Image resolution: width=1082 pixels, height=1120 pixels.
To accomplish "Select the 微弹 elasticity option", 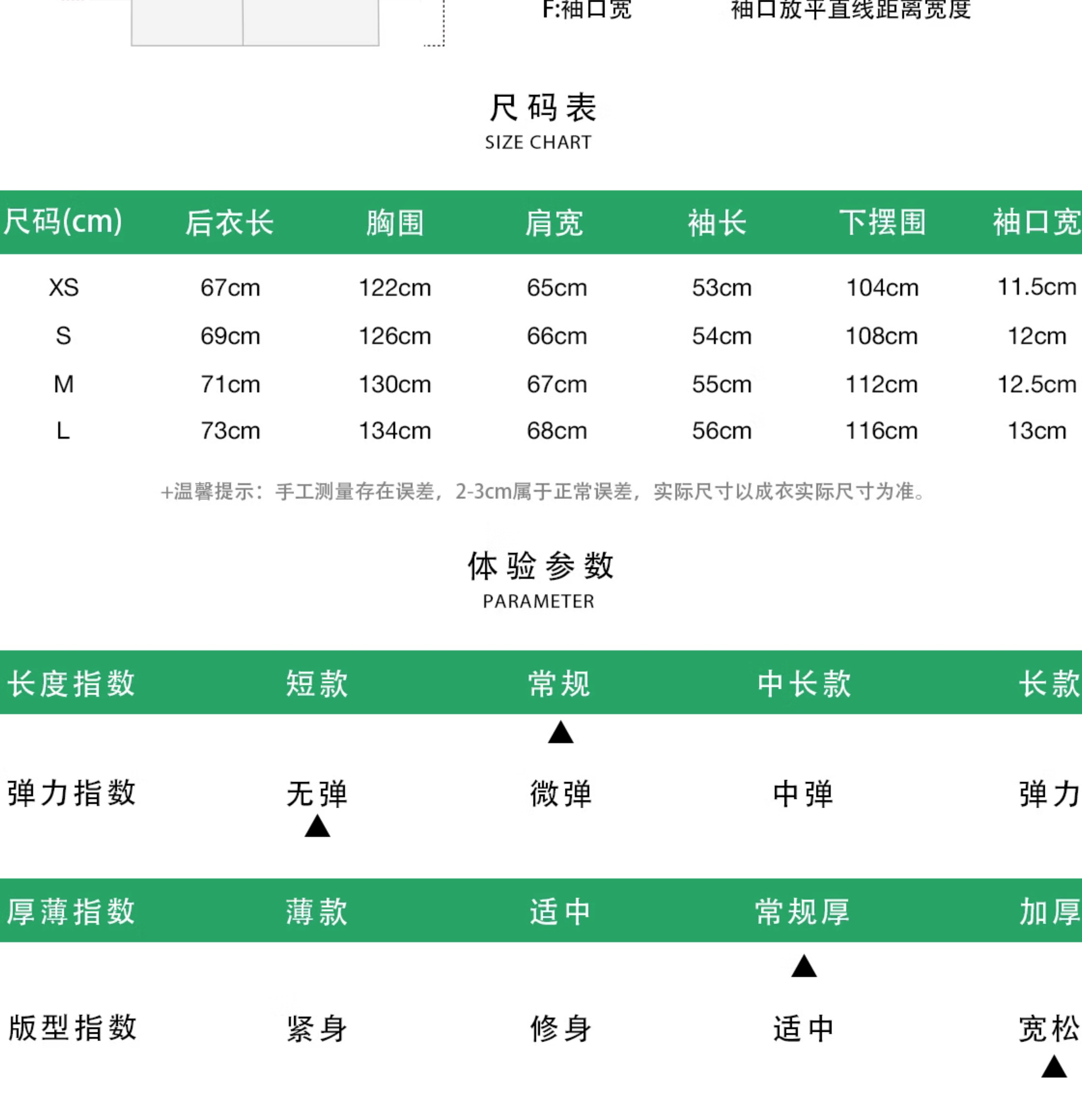I will (x=560, y=794).
